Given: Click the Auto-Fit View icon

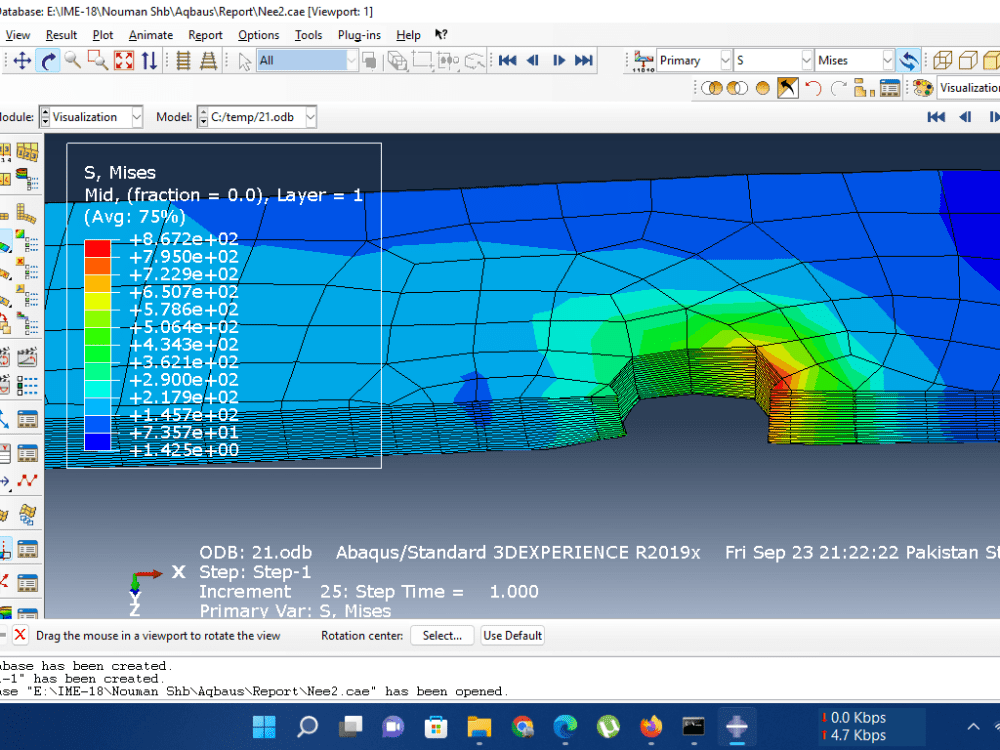Looking at the screenshot, I should [x=124, y=61].
